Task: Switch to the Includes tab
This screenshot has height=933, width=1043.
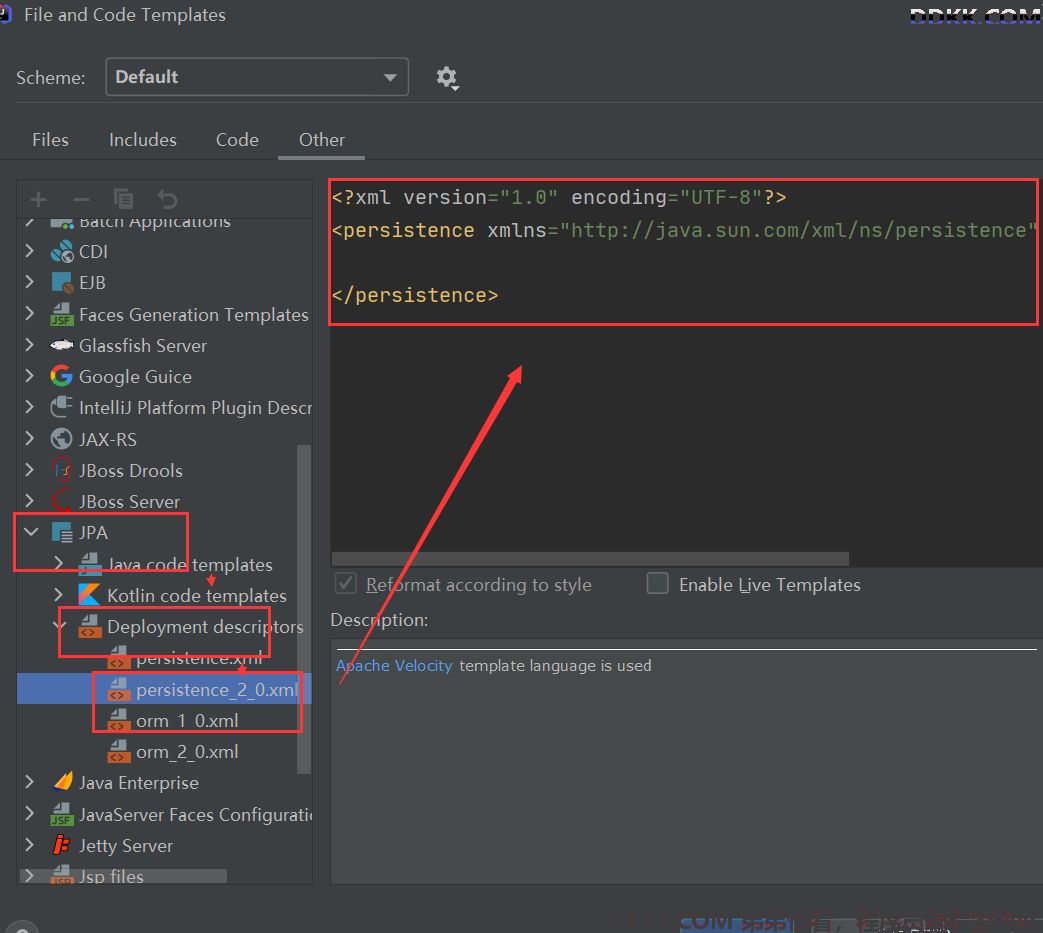Action: point(143,140)
